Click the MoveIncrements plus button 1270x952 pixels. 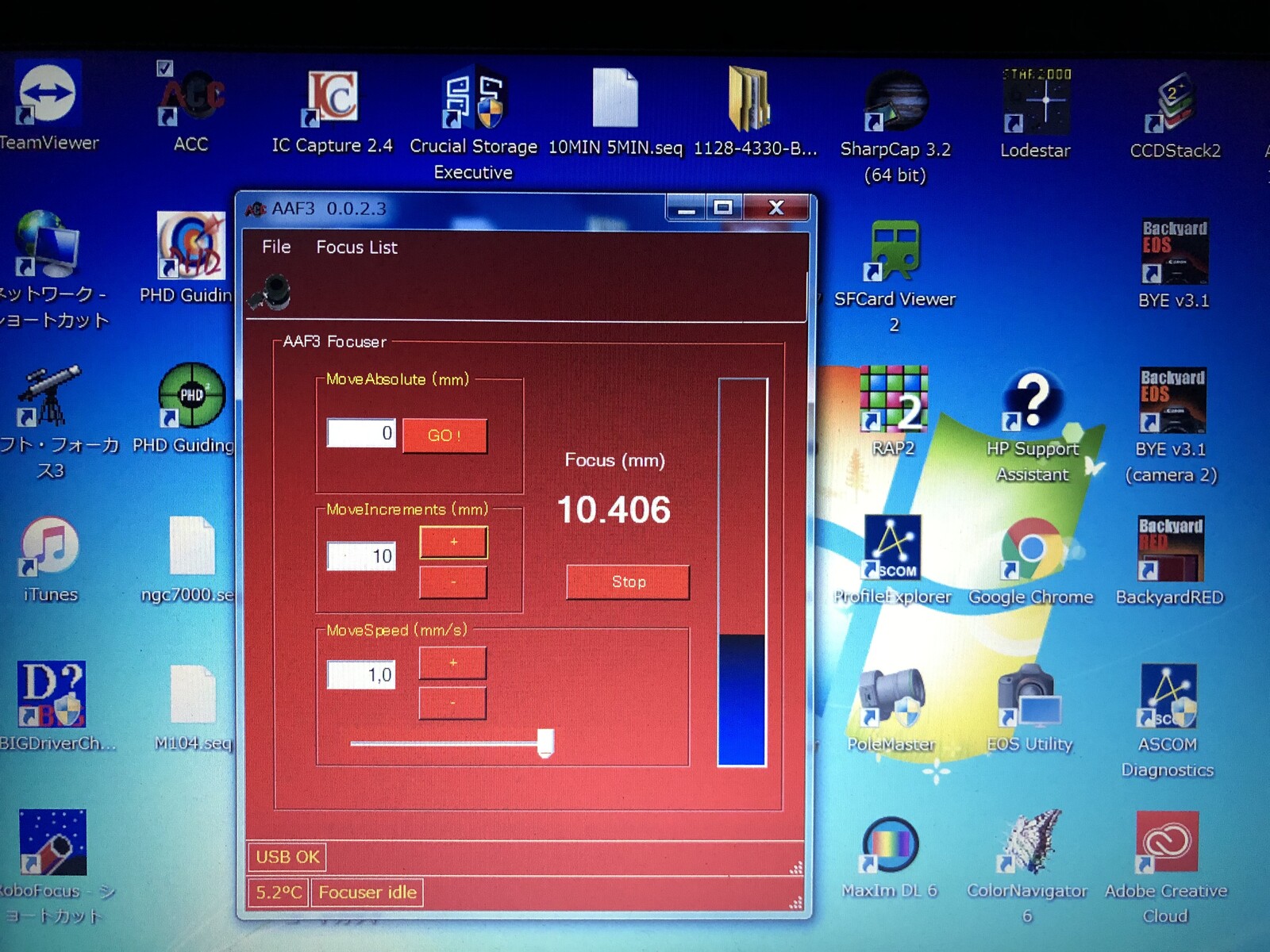click(x=453, y=542)
